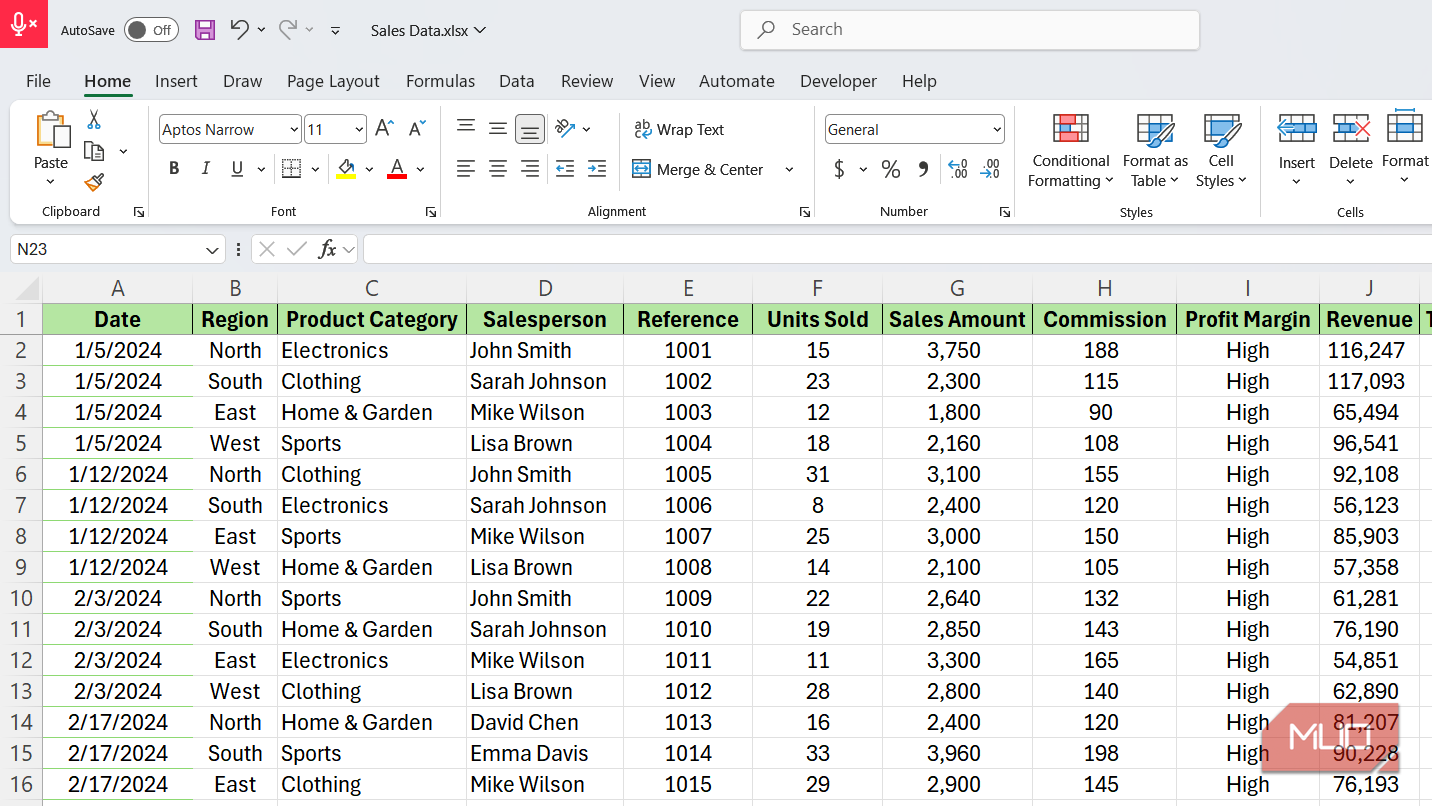Open the File menu

tap(38, 81)
